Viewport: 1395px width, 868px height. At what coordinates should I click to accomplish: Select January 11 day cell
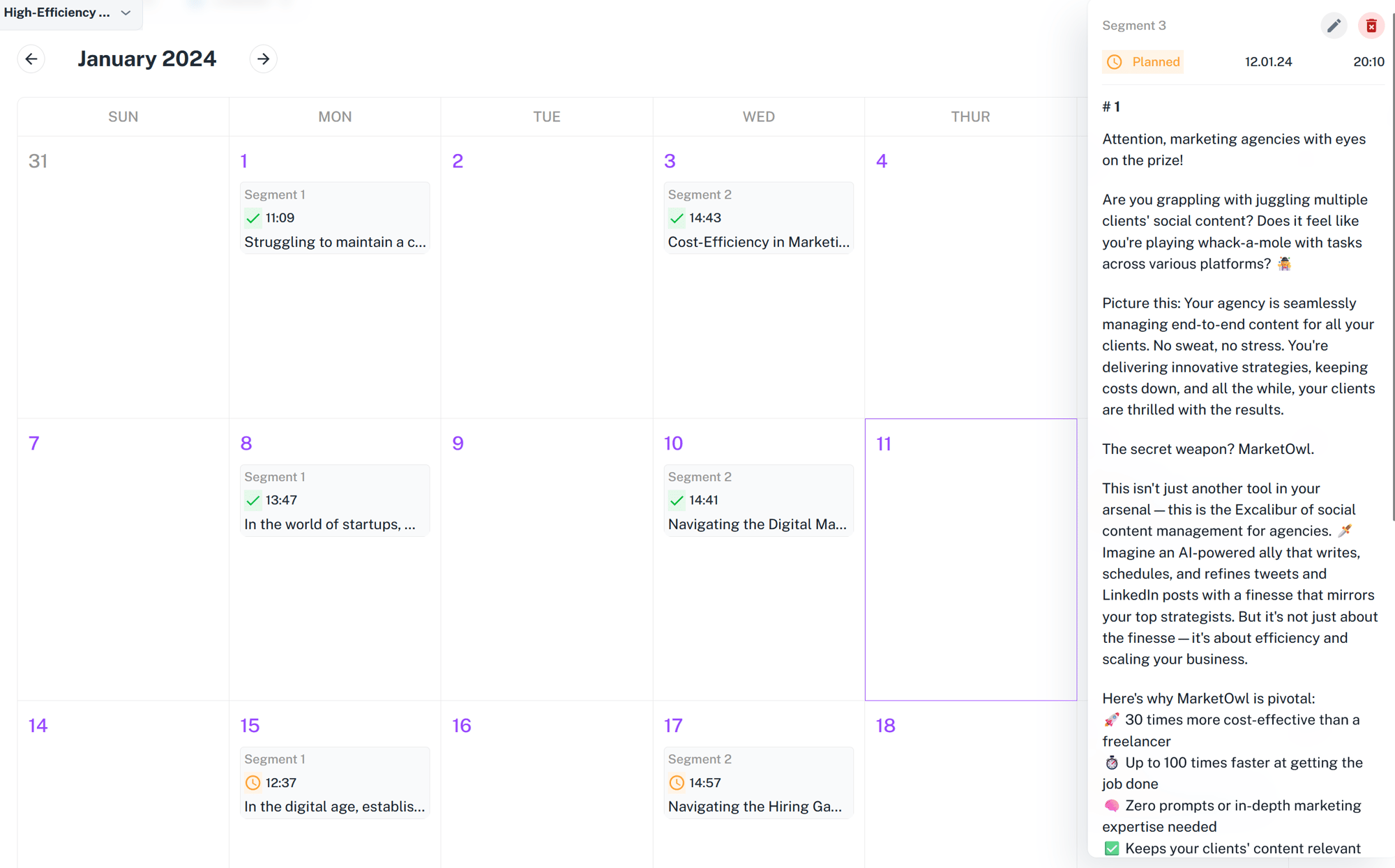971,560
